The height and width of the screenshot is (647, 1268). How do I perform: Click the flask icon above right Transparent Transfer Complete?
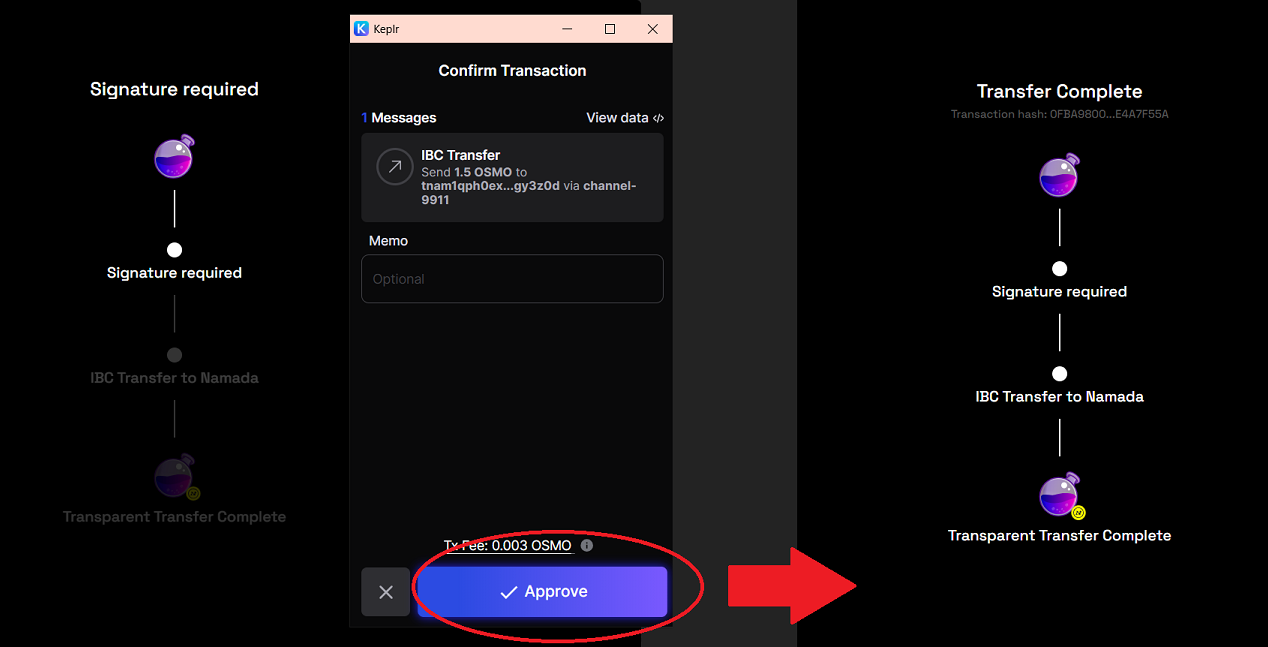[1059, 495]
